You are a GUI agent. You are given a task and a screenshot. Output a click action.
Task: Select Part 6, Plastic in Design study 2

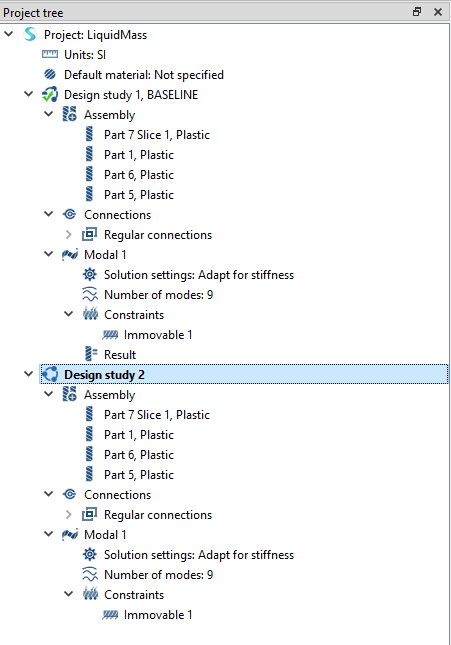pyautogui.click(x=139, y=455)
